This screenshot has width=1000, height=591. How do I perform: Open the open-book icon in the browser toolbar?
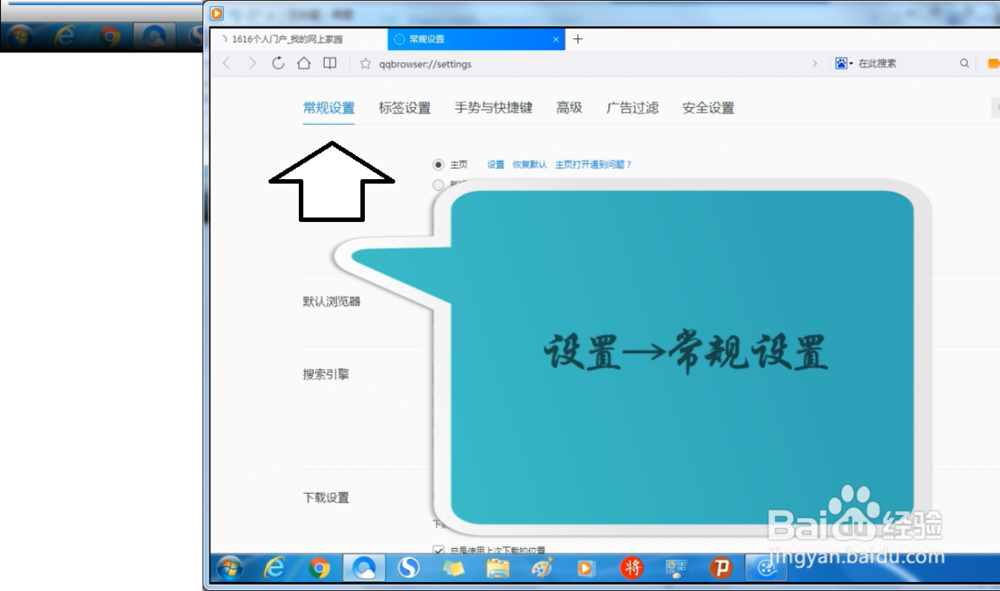tap(330, 63)
